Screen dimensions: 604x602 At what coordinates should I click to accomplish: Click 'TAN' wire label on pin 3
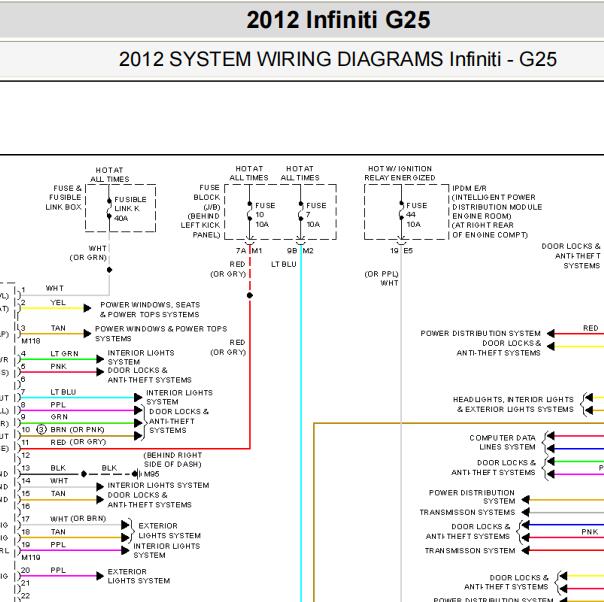tap(58, 328)
